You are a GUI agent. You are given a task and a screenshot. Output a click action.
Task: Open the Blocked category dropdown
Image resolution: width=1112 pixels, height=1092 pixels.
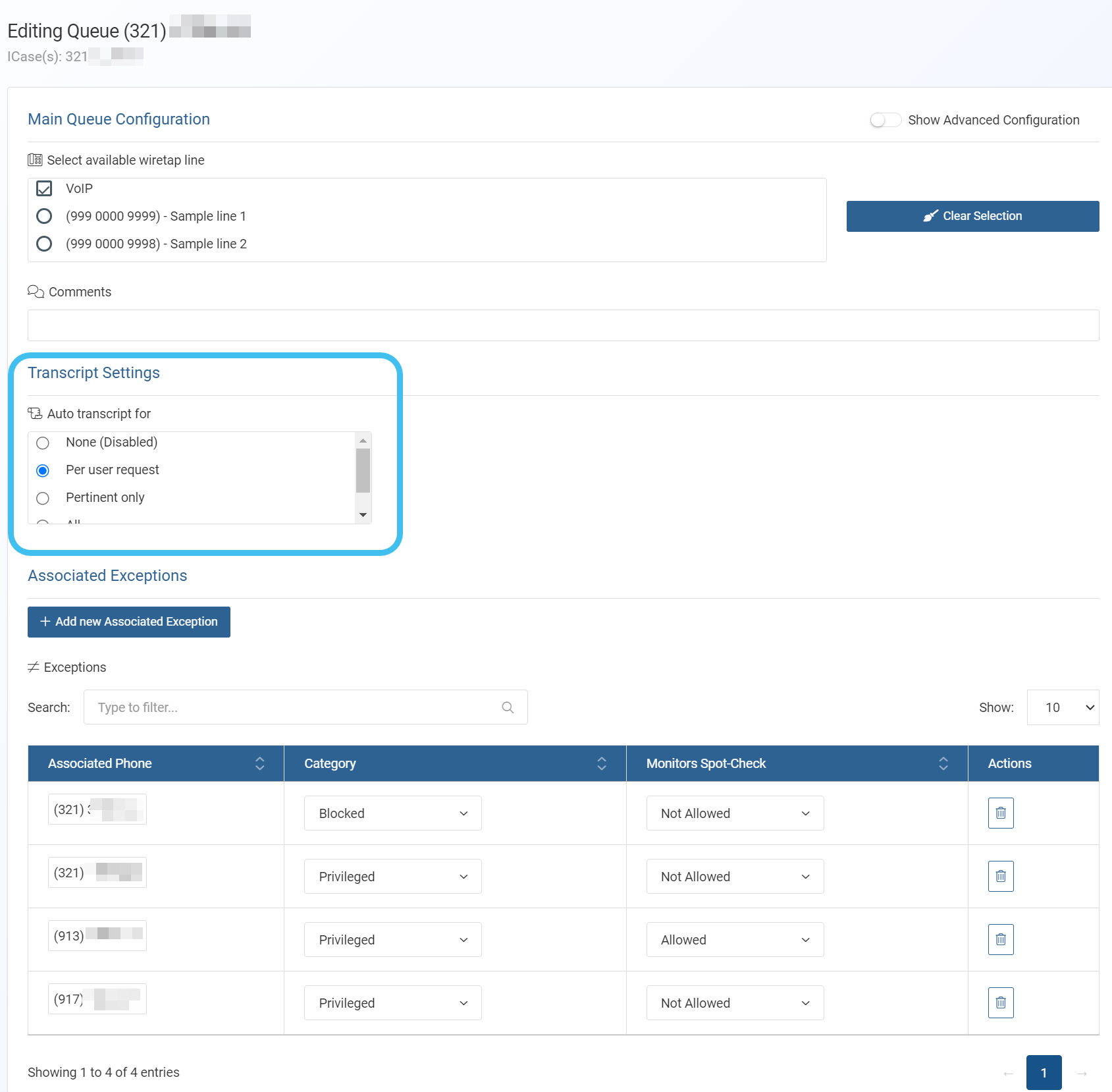click(392, 813)
